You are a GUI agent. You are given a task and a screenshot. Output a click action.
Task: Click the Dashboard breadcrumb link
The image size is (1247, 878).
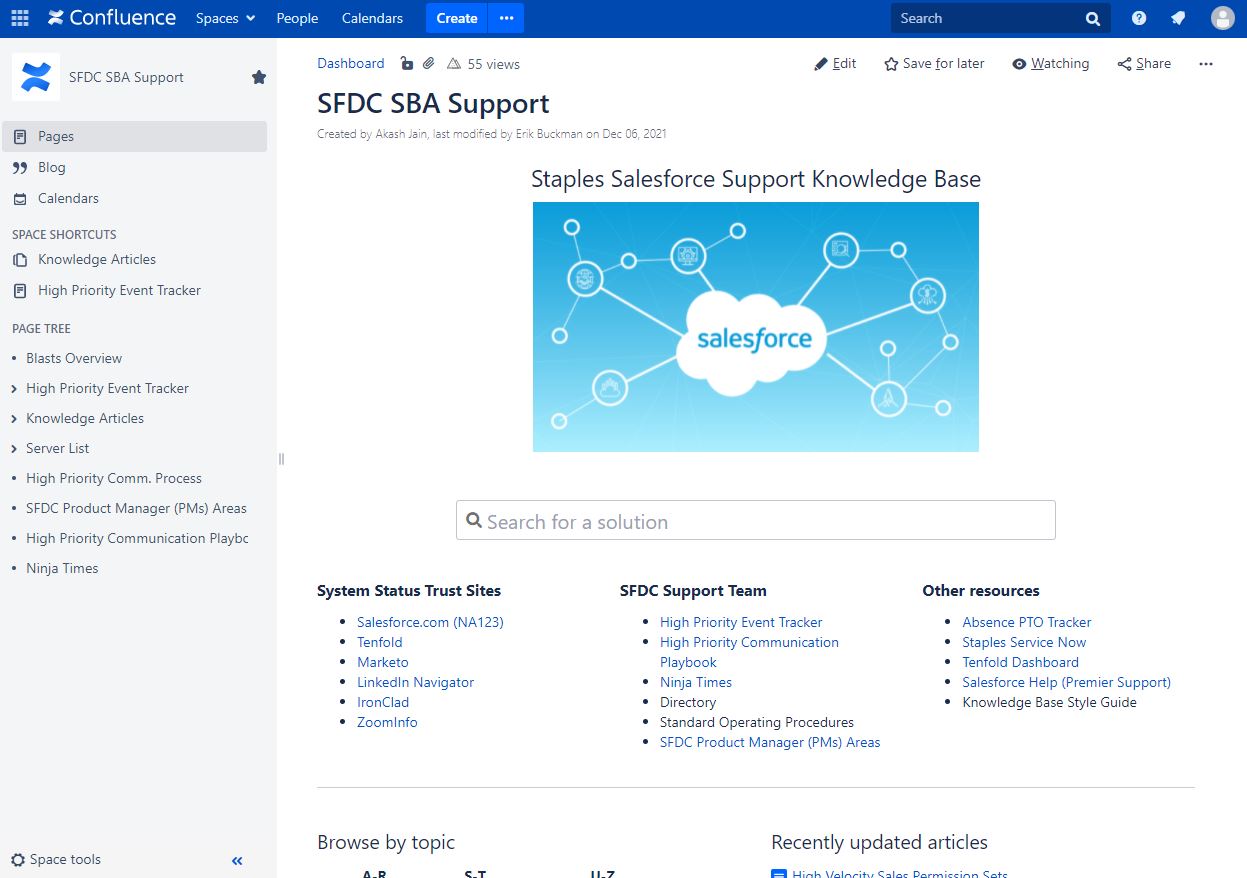351,63
